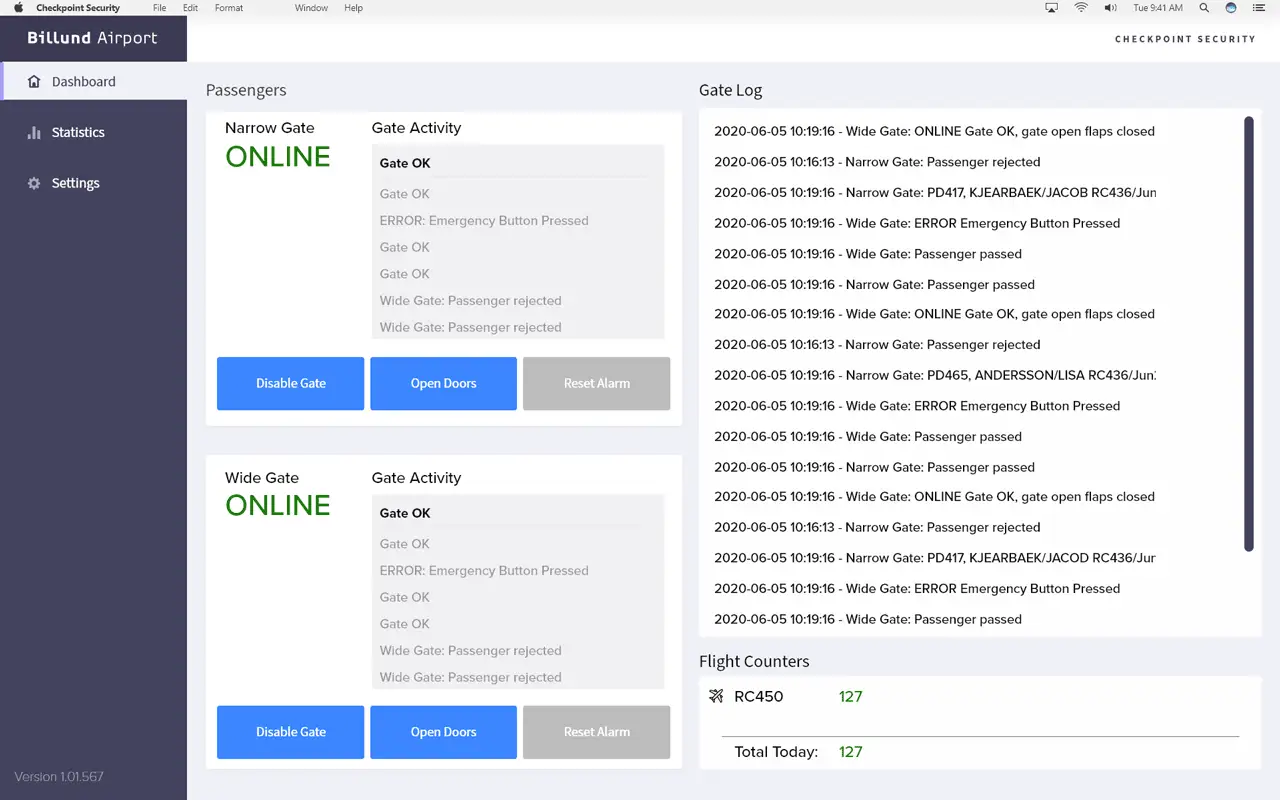Click the Statistics bar chart icon
This screenshot has width=1280, height=800.
(34, 133)
